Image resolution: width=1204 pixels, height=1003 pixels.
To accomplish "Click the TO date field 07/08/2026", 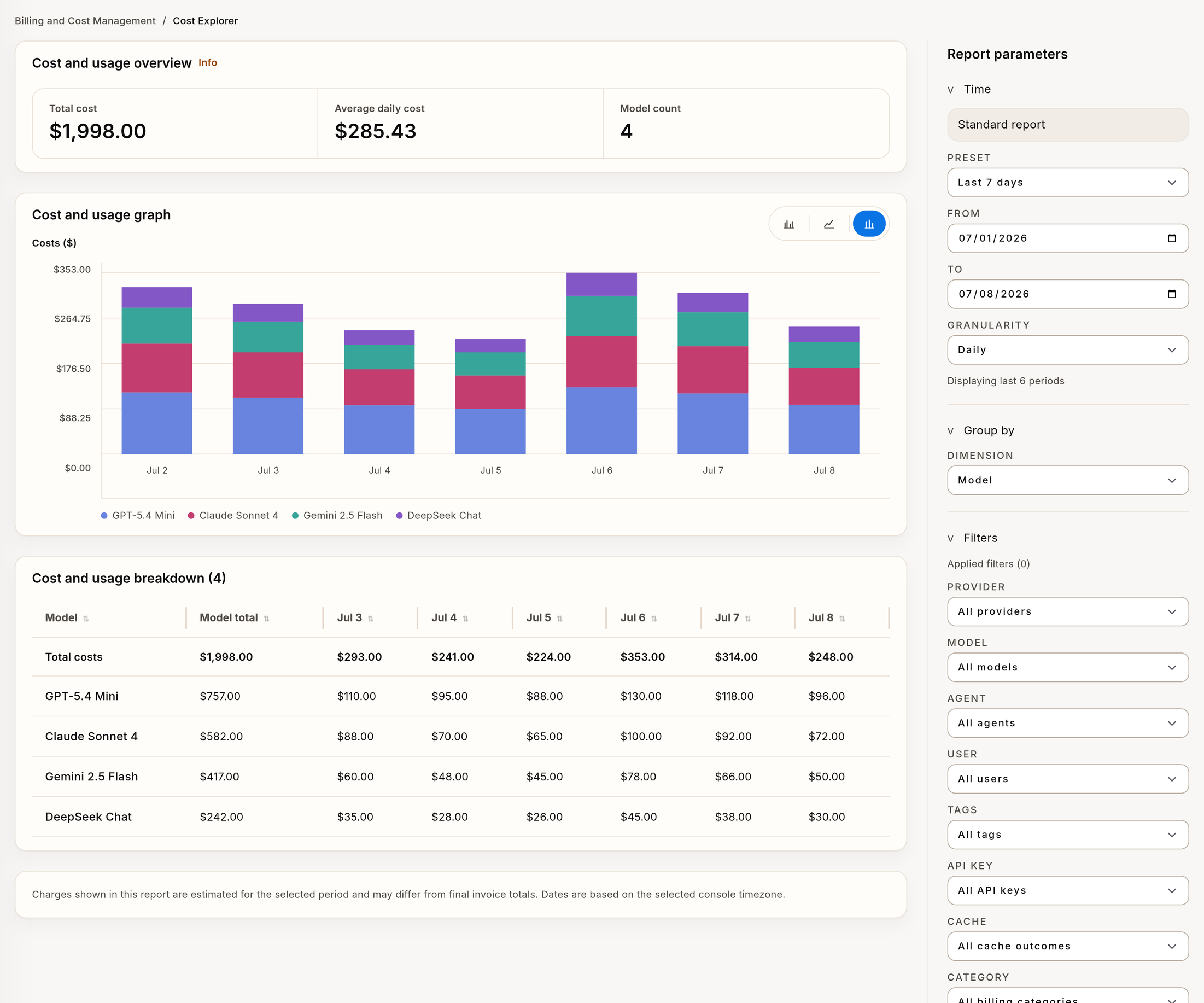I will [x=1067, y=294].
